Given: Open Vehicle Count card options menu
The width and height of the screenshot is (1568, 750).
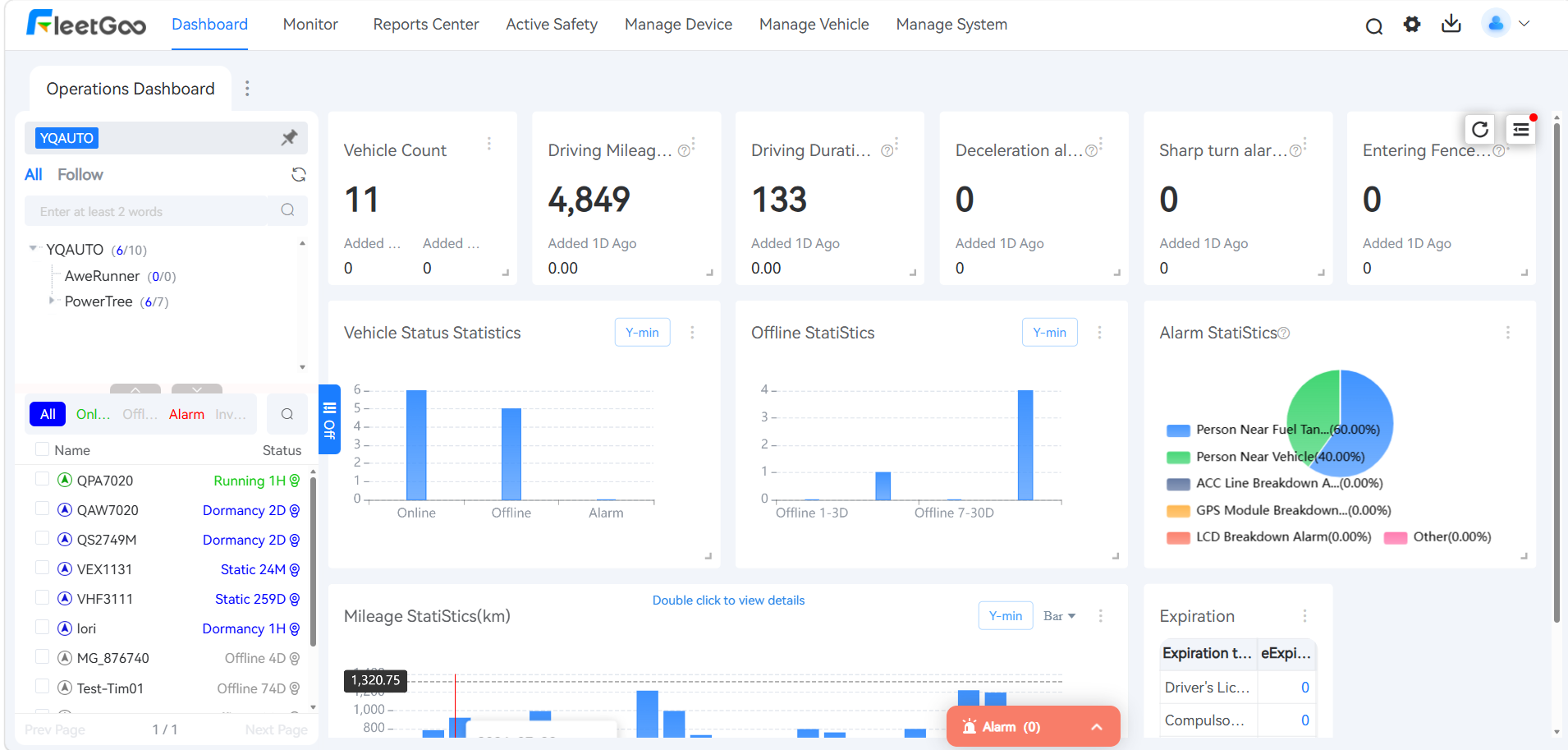Looking at the screenshot, I should pos(489,144).
